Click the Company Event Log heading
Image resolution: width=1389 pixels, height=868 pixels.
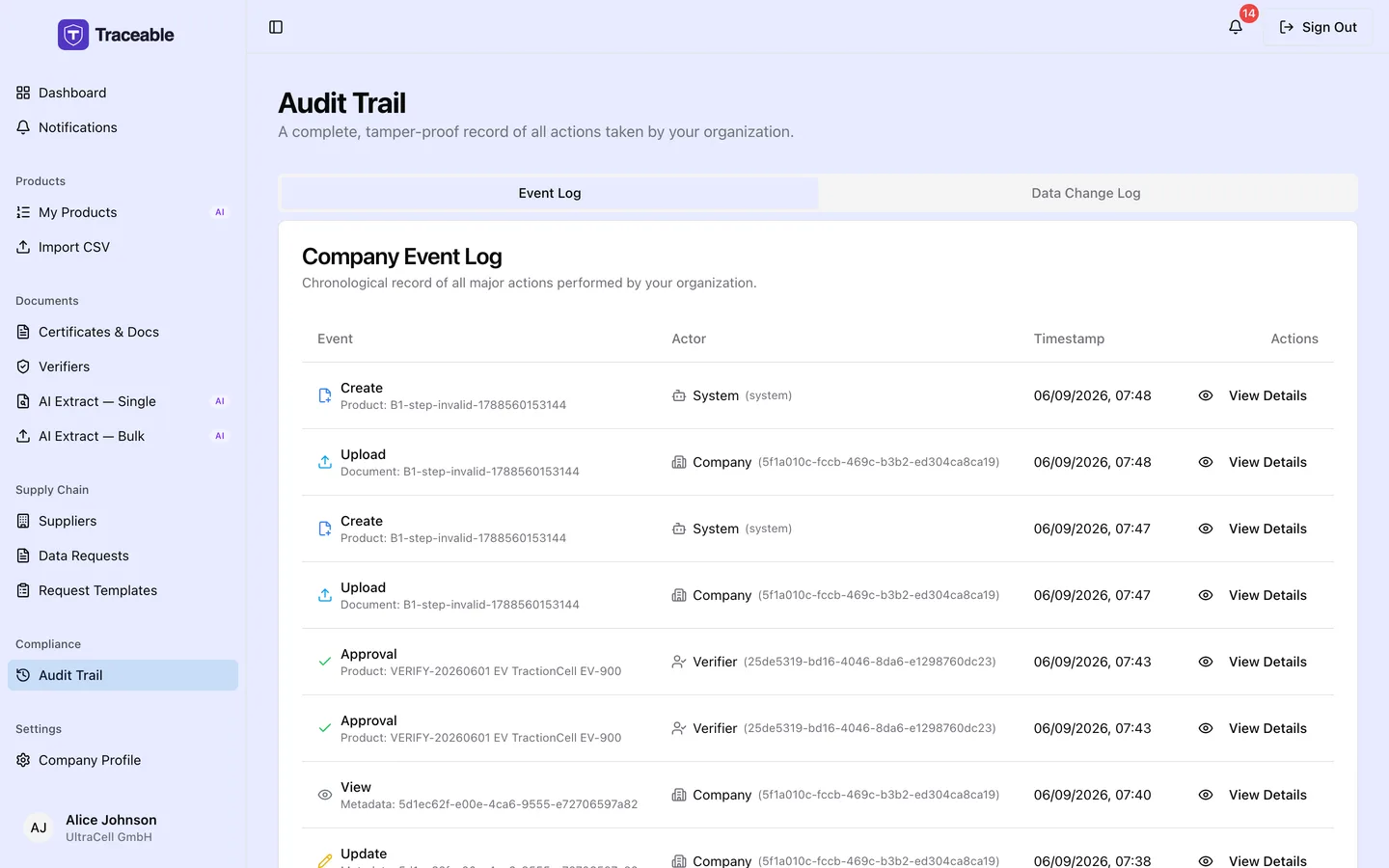[402, 257]
